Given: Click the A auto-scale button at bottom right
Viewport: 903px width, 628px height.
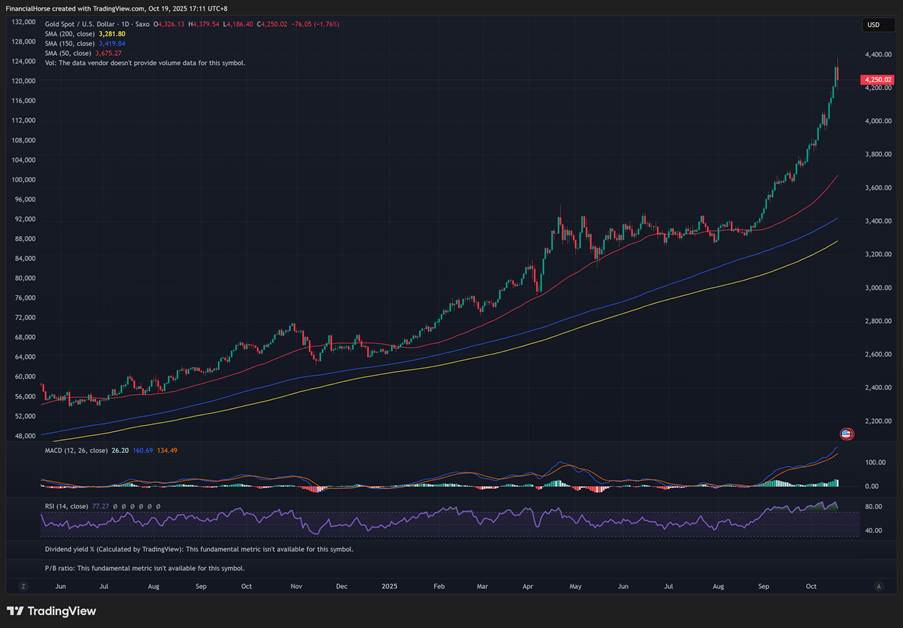Looking at the screenshot, I should [x=878, y=587].
